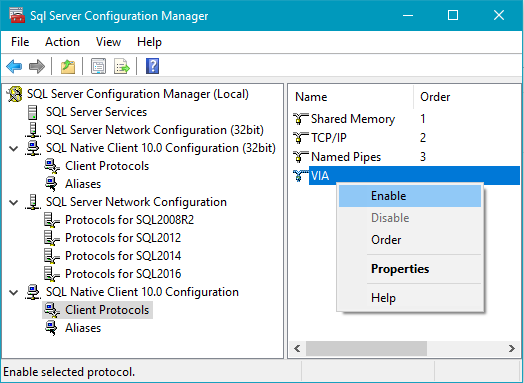The width and height of the screenshot is (524, 383).
Task: Click the Up one level folder icon
Action: pos(68,66)
